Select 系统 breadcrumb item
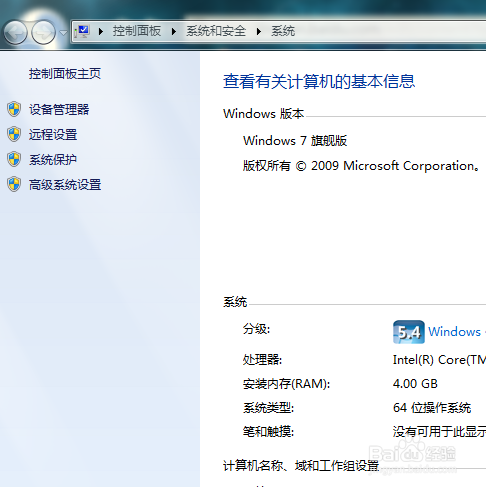Viewport: 486px width, 487px height. pyautogui.click(x=283, y=31)
